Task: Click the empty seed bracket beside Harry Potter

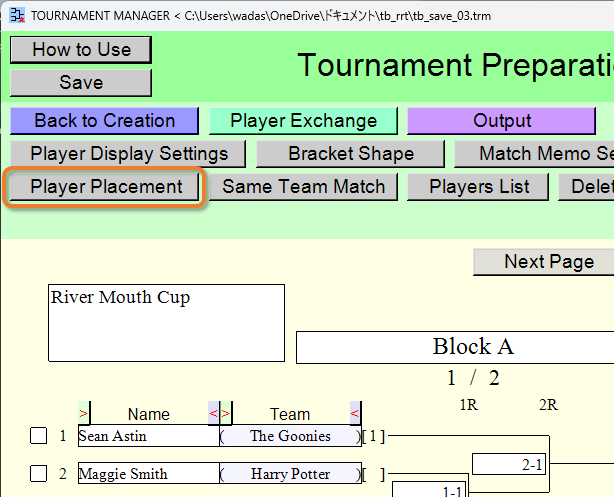Action: coord(374,474)
